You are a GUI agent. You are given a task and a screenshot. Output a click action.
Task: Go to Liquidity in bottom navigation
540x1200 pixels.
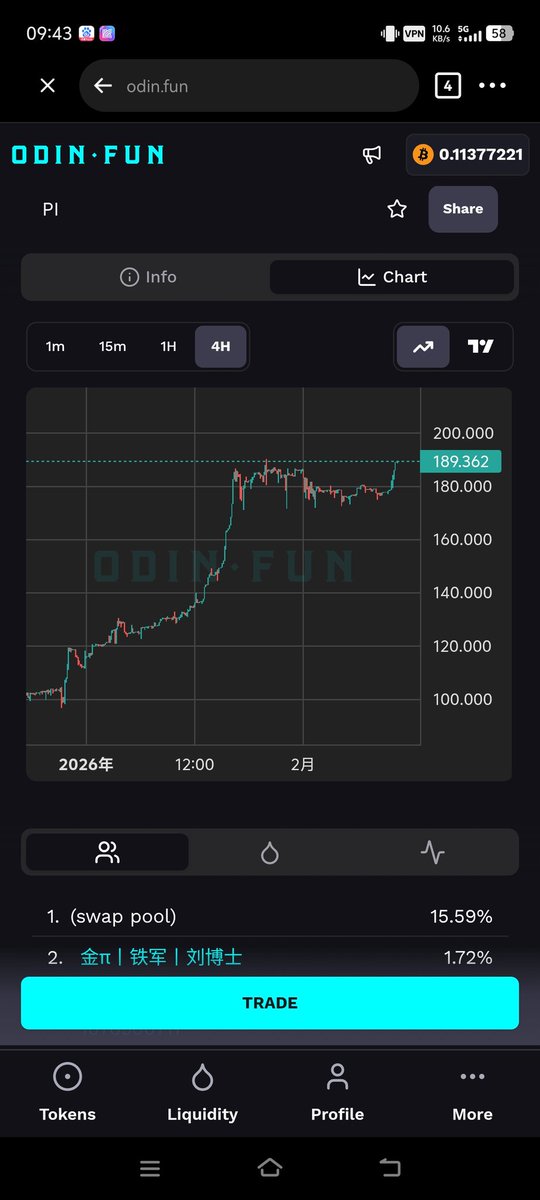202,1092
